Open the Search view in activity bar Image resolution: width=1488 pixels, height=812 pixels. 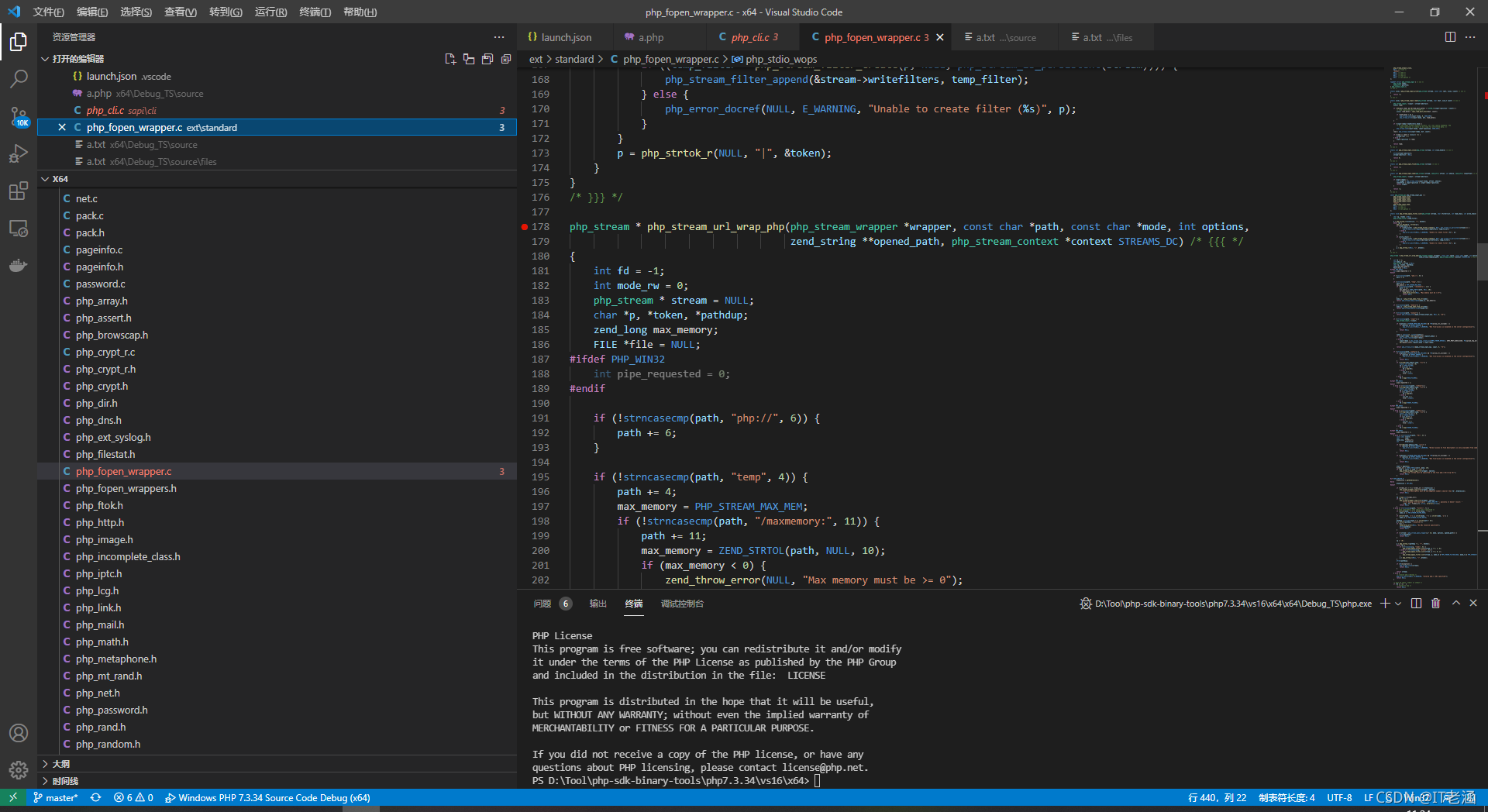19,78
